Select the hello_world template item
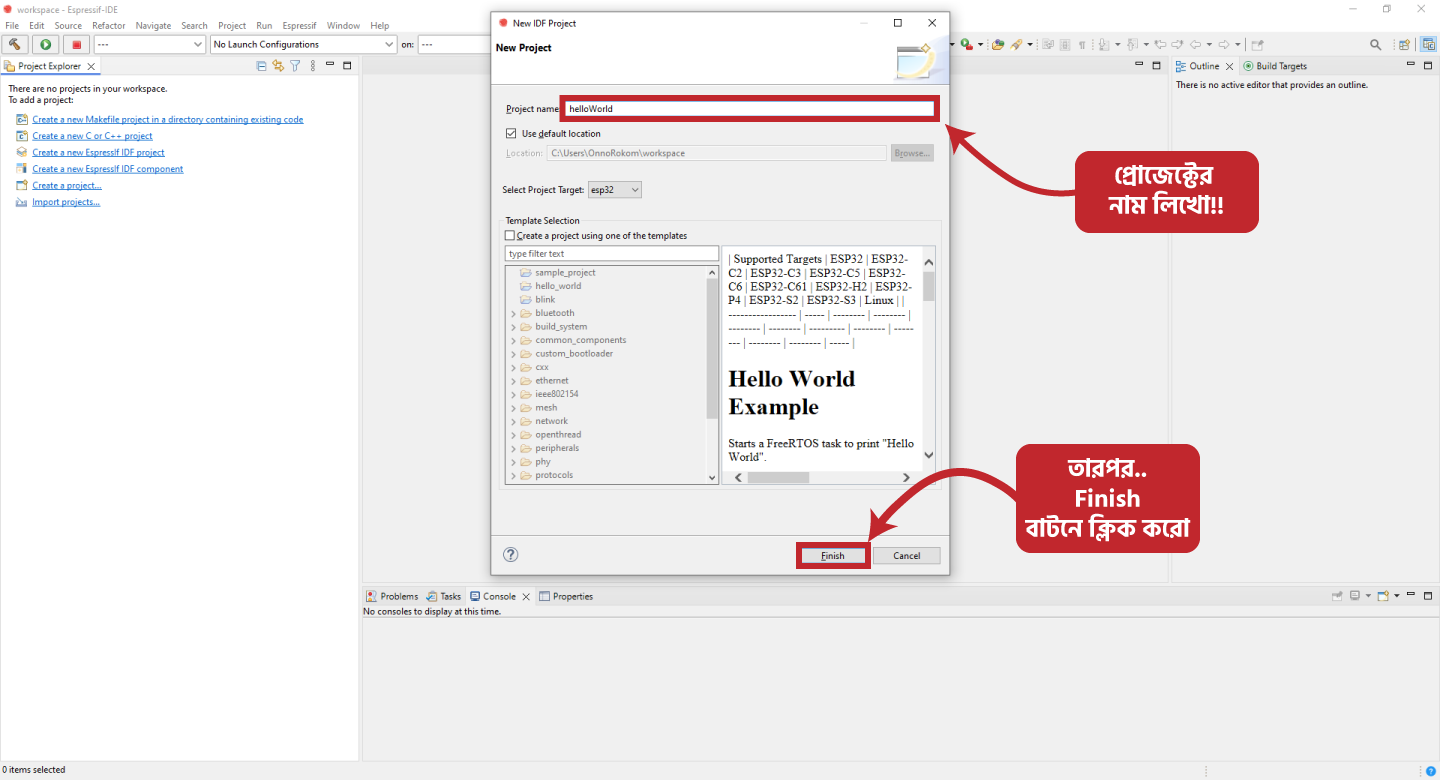 [558, 286]
